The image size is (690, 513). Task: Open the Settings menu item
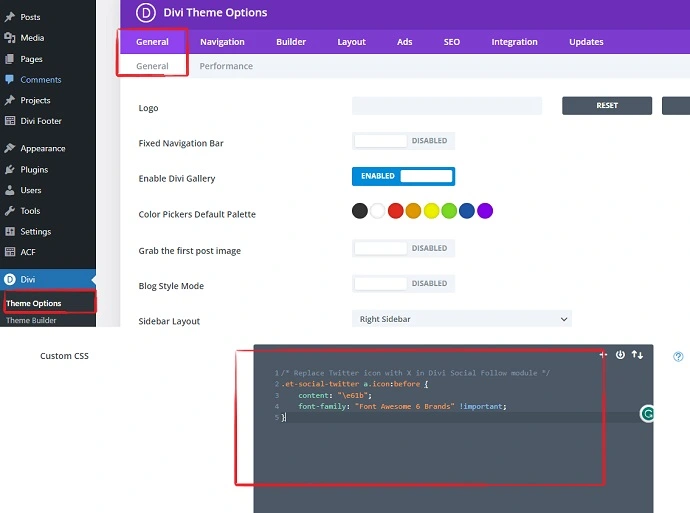pyautogui.click(x=36, y=231)
